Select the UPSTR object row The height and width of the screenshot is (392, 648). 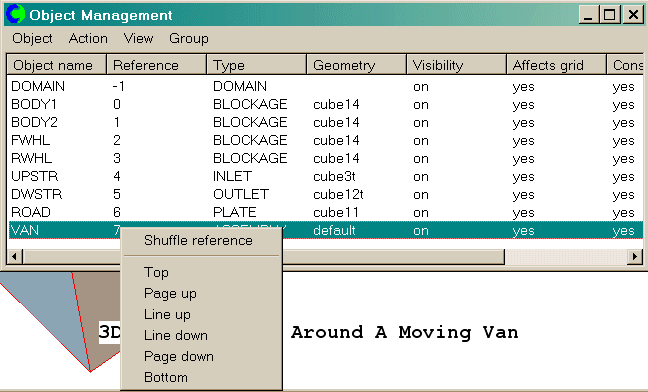[x=325, y=176]
